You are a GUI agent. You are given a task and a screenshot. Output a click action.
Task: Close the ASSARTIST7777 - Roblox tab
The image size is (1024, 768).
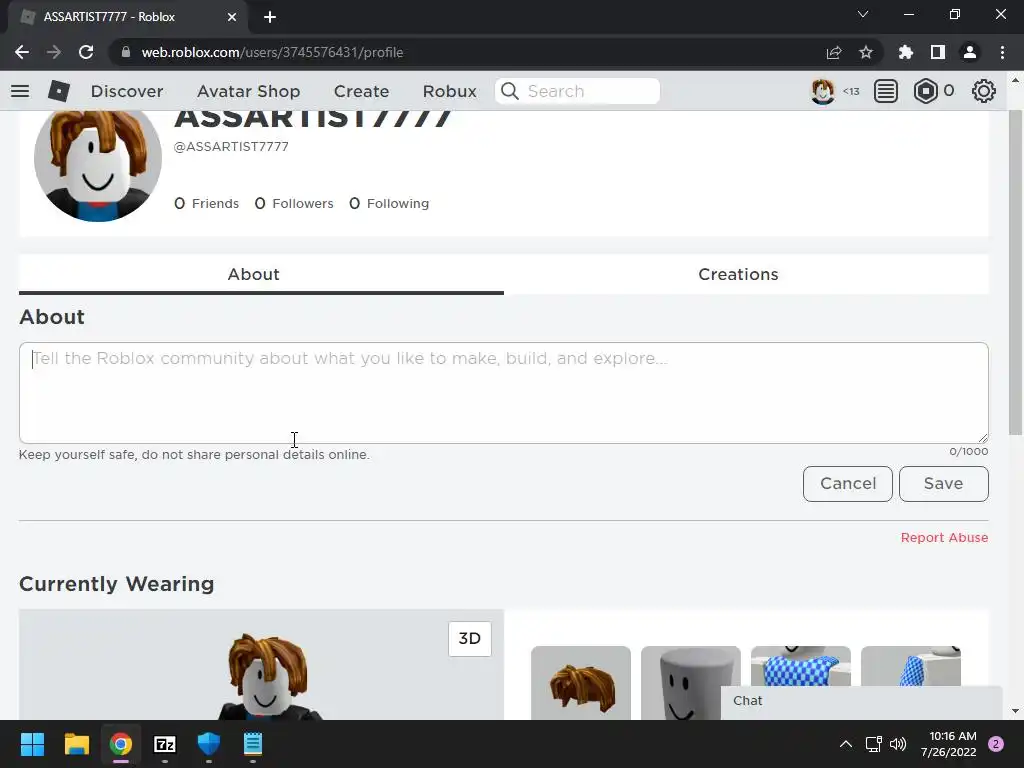point(232,17)
